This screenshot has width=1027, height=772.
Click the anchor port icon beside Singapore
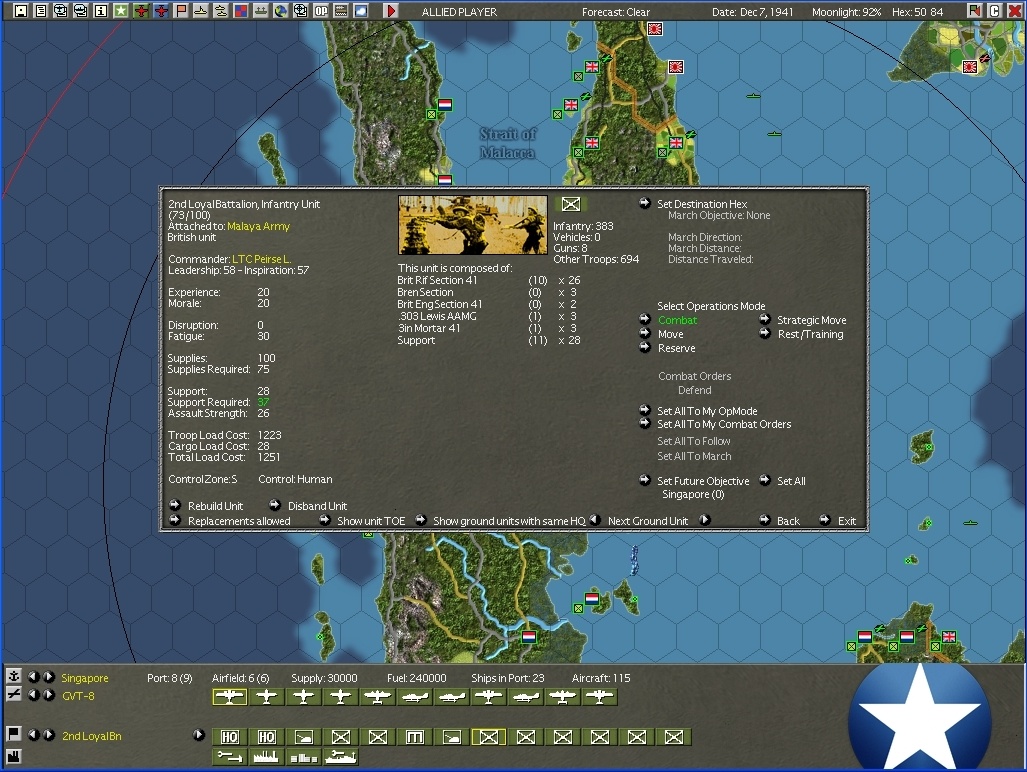14,677
